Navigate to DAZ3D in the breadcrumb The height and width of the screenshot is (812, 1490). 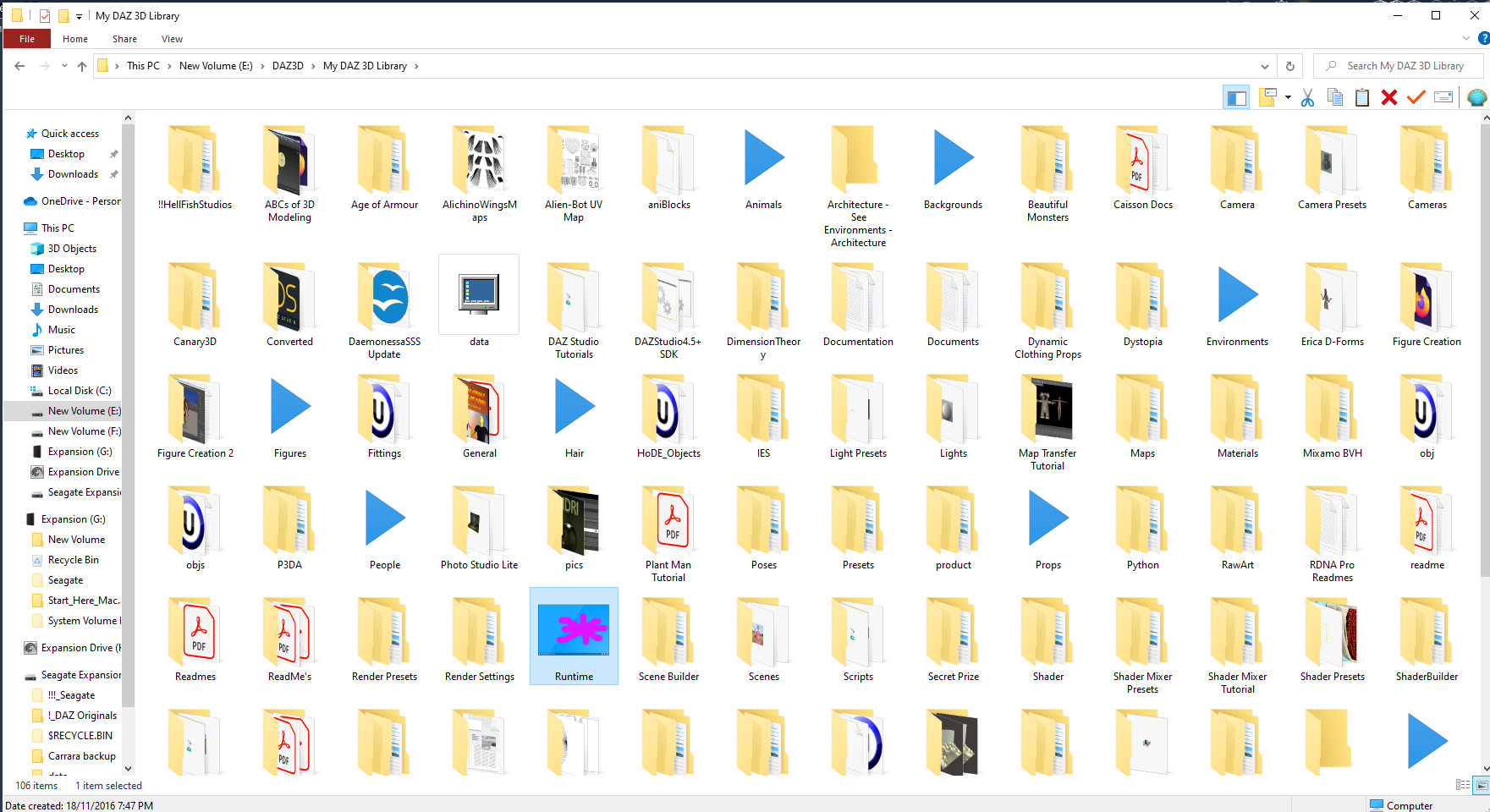tap(288, 66)
